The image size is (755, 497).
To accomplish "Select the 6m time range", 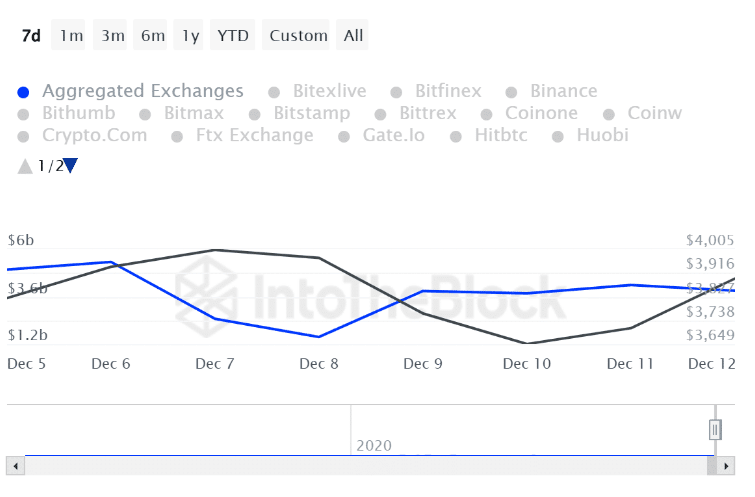I will pos(152,36).
